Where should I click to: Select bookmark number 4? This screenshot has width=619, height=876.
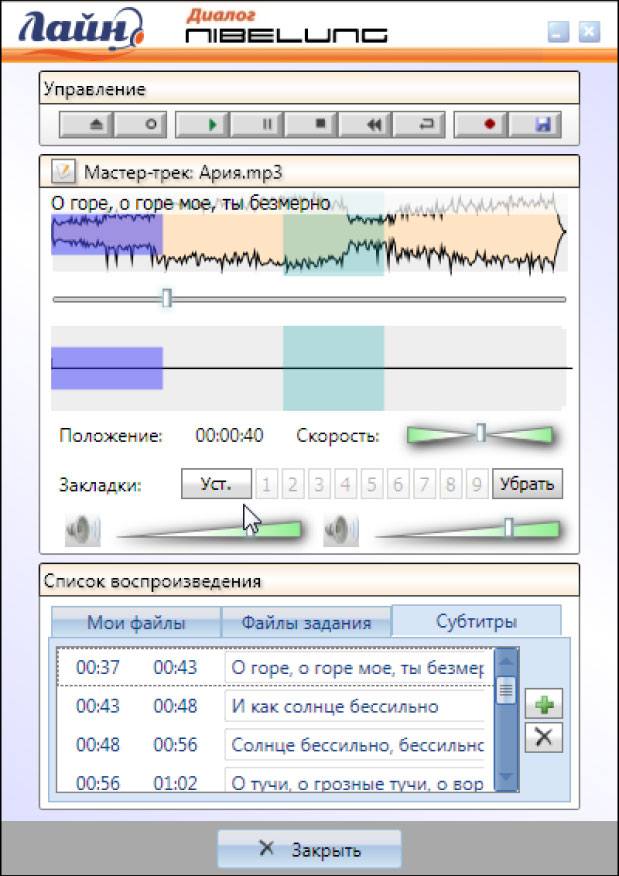pos(346,484)
